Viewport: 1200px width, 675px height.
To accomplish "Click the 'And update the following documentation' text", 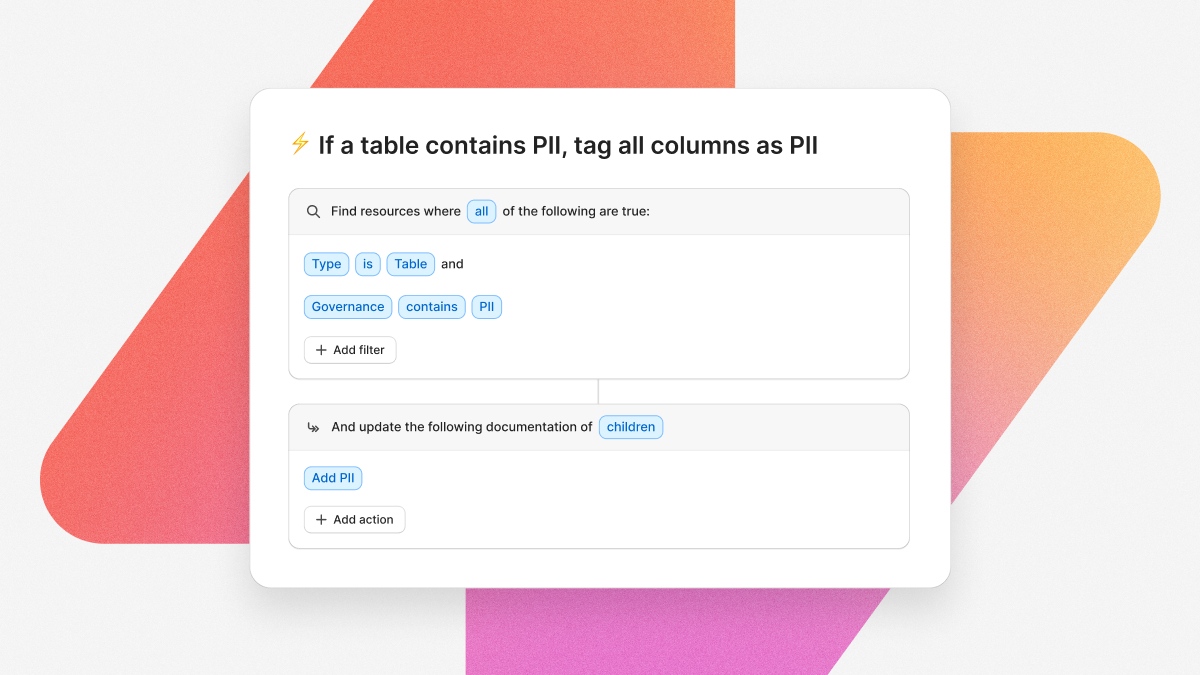I will coord(462,427).
